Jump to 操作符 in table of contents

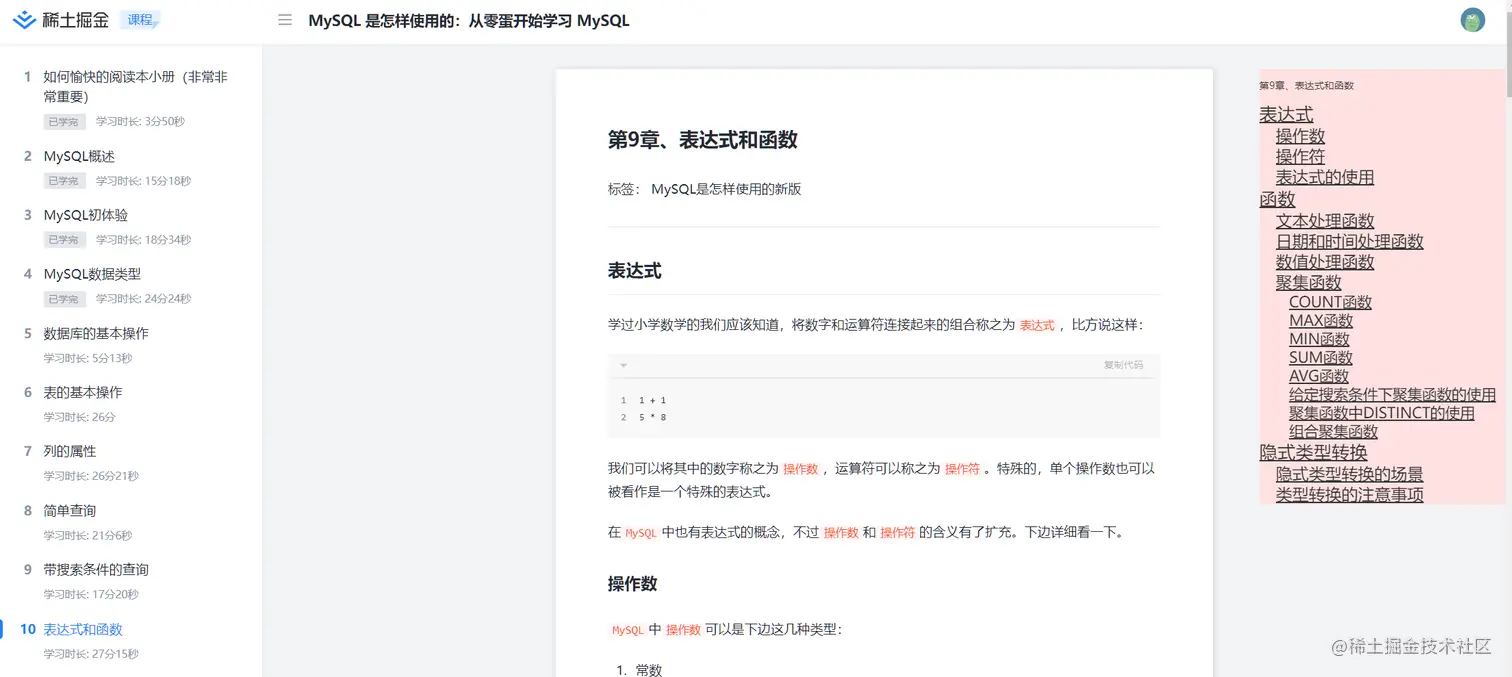1300,156
